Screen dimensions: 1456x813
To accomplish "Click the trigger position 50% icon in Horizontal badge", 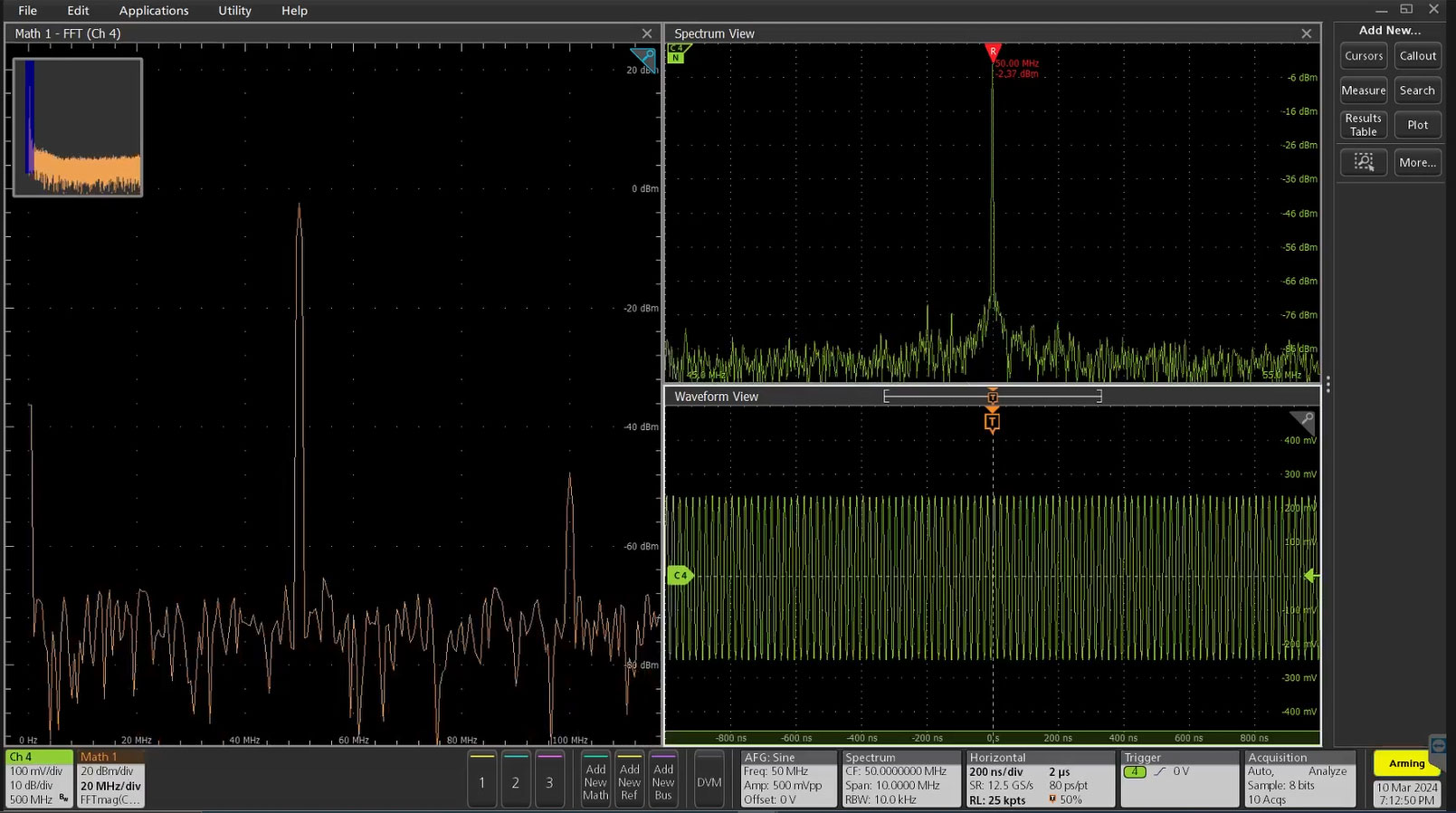I will coord(1053,799).
